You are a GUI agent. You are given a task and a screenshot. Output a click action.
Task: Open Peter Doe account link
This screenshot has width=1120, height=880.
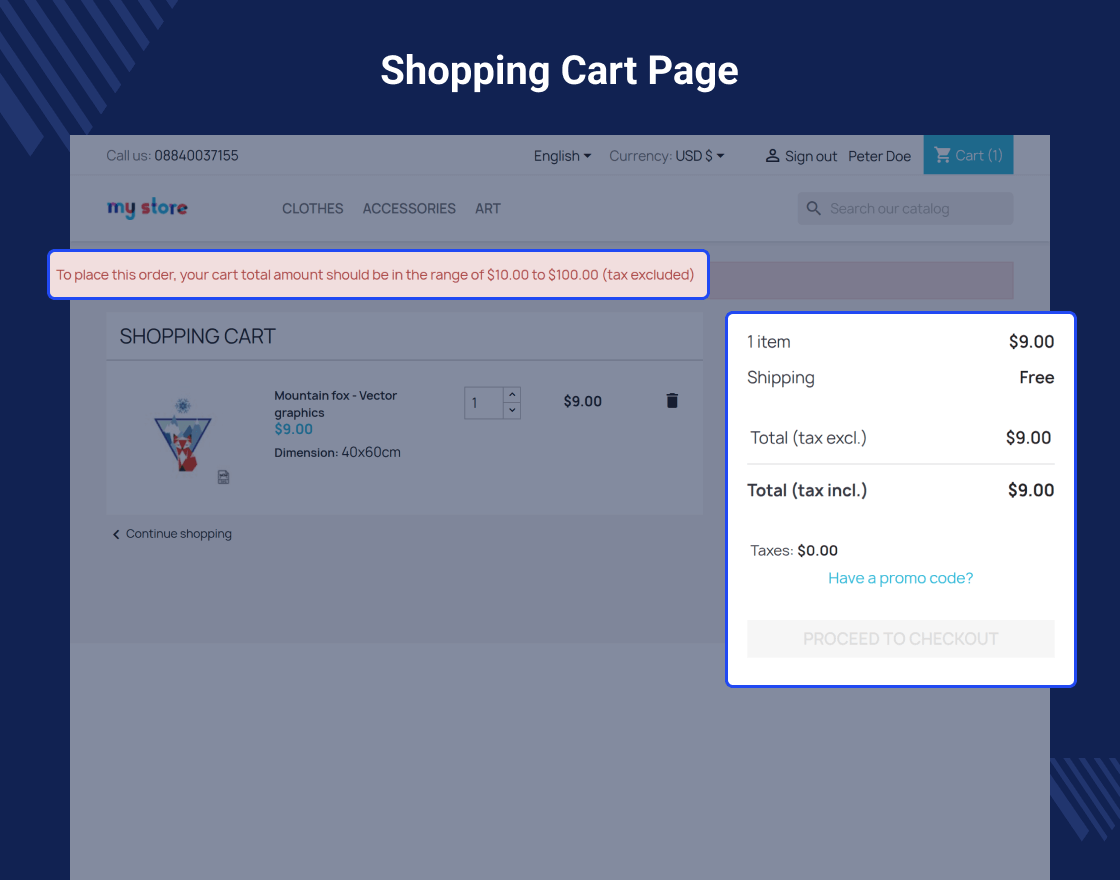(879, 156)
